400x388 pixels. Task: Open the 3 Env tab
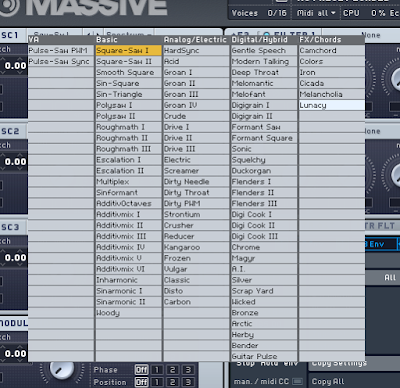[x=381, y=244]
